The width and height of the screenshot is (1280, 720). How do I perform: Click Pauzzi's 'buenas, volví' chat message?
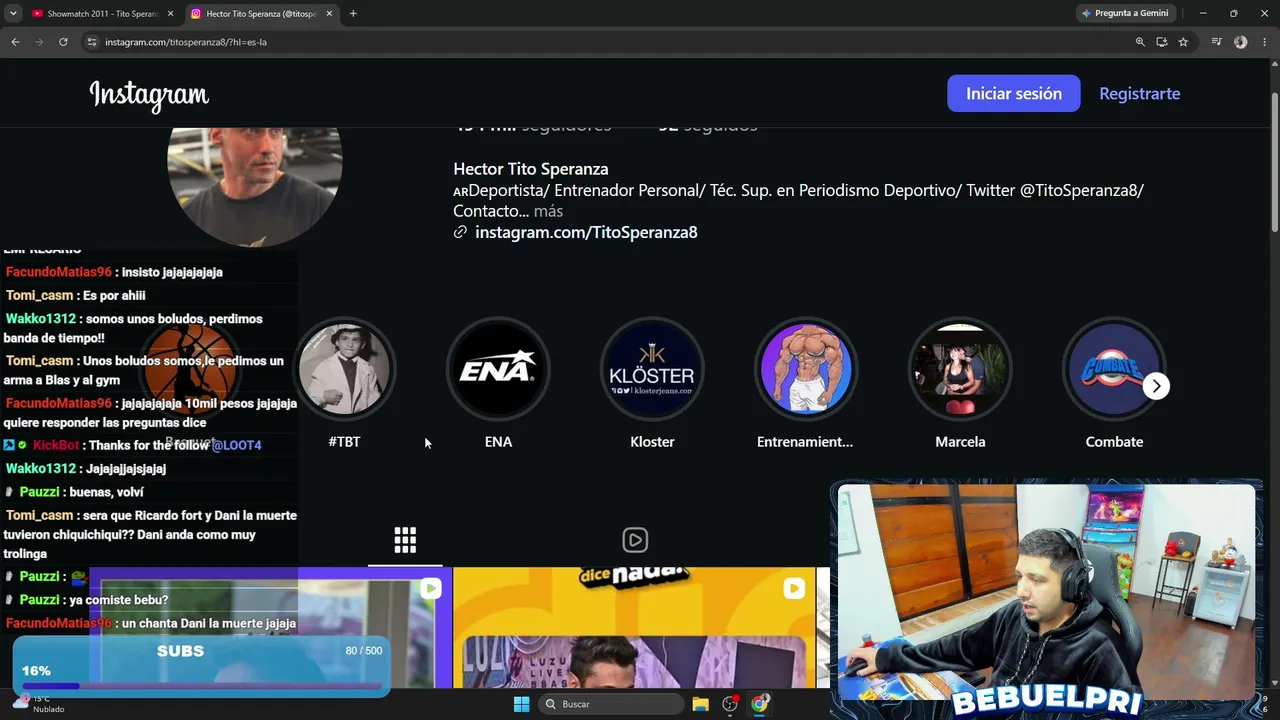(x=106, y=492)
